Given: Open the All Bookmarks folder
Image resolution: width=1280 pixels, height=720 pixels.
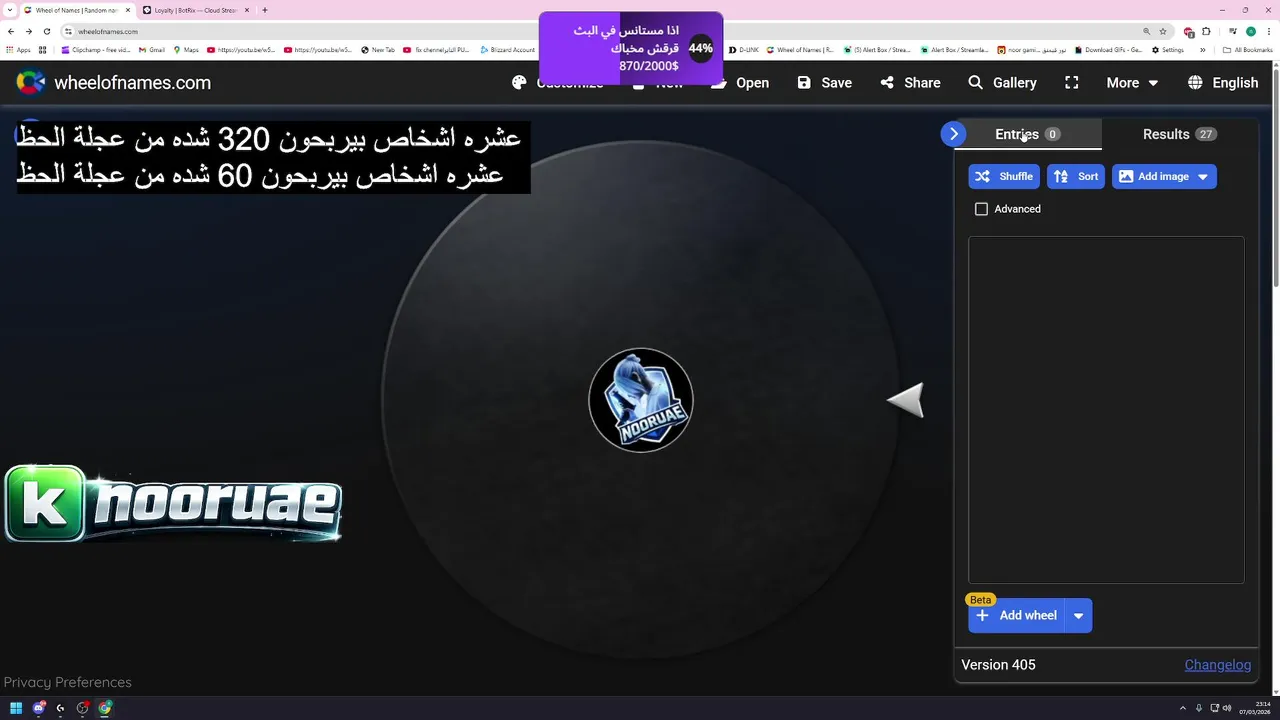Looking at the screenshot, I should tap(1248, 50).
